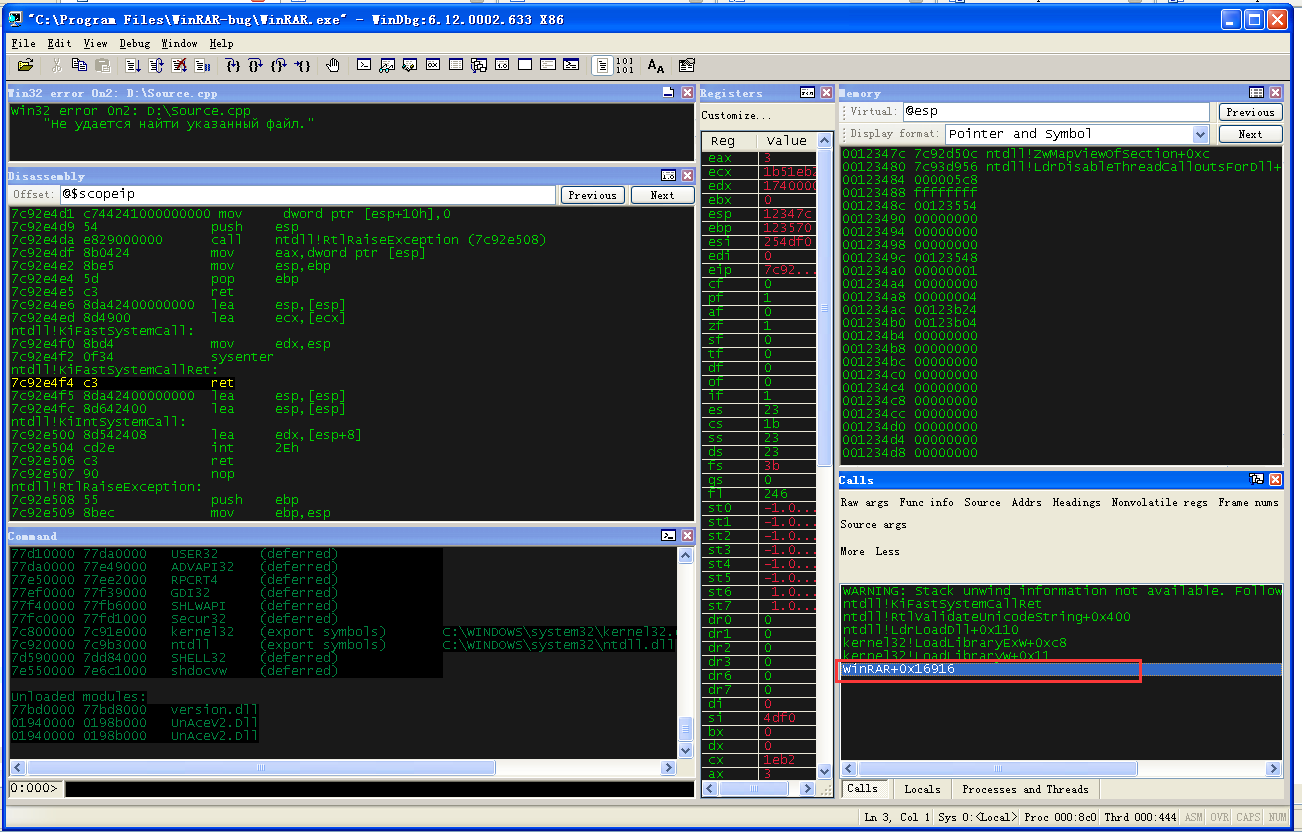Switch to Processes and Threads tab

1025,789
